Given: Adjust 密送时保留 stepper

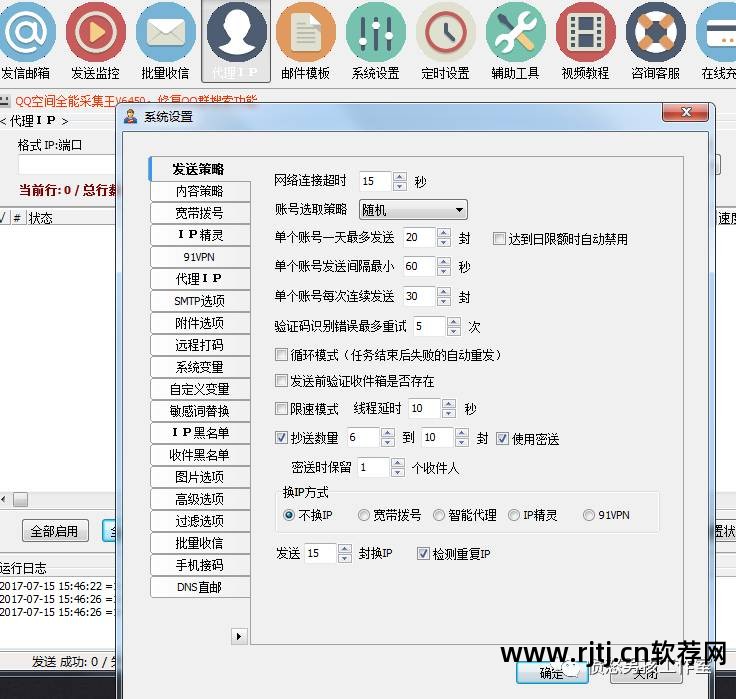Looking at the screenshot, I should click(398, 468).
